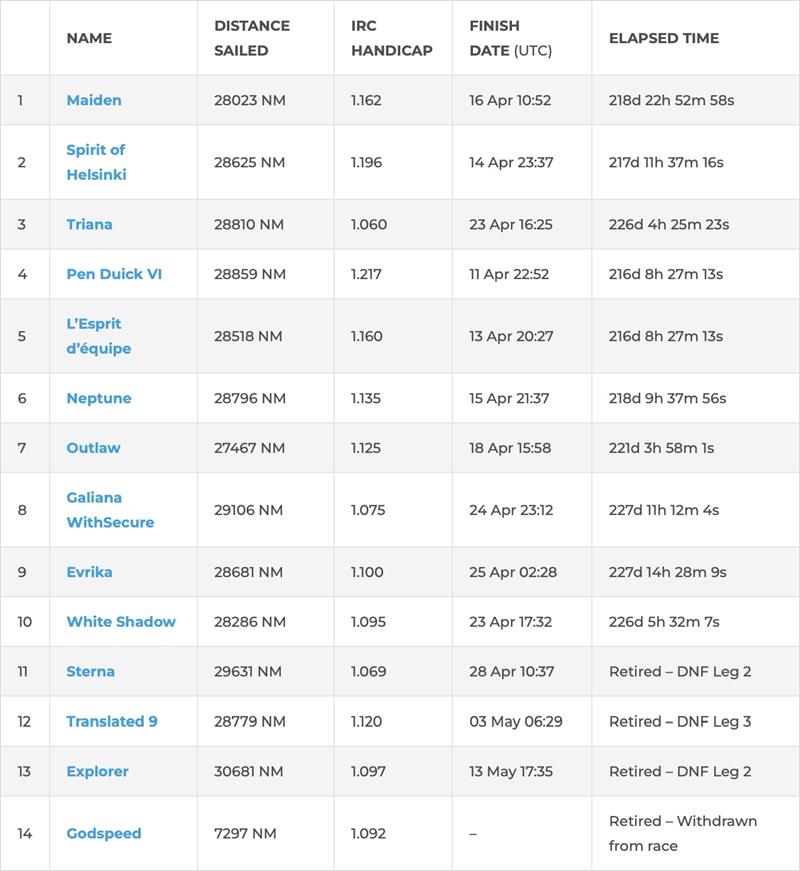Open the Triana yacht link

click(89, 224)
